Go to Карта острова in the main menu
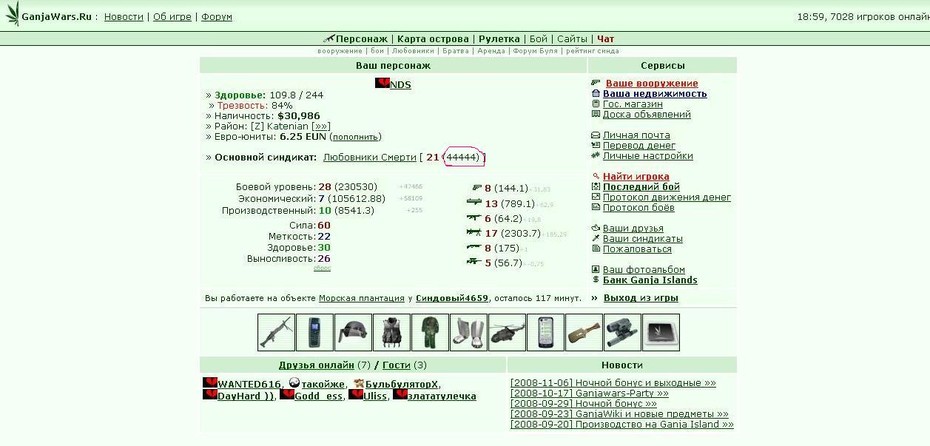Viewport: 930px width, 446px height. point(433,39)
